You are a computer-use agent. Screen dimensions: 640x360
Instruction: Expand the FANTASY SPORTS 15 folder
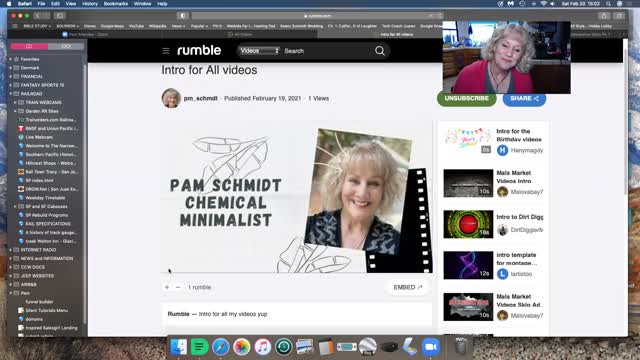point(11,85)
